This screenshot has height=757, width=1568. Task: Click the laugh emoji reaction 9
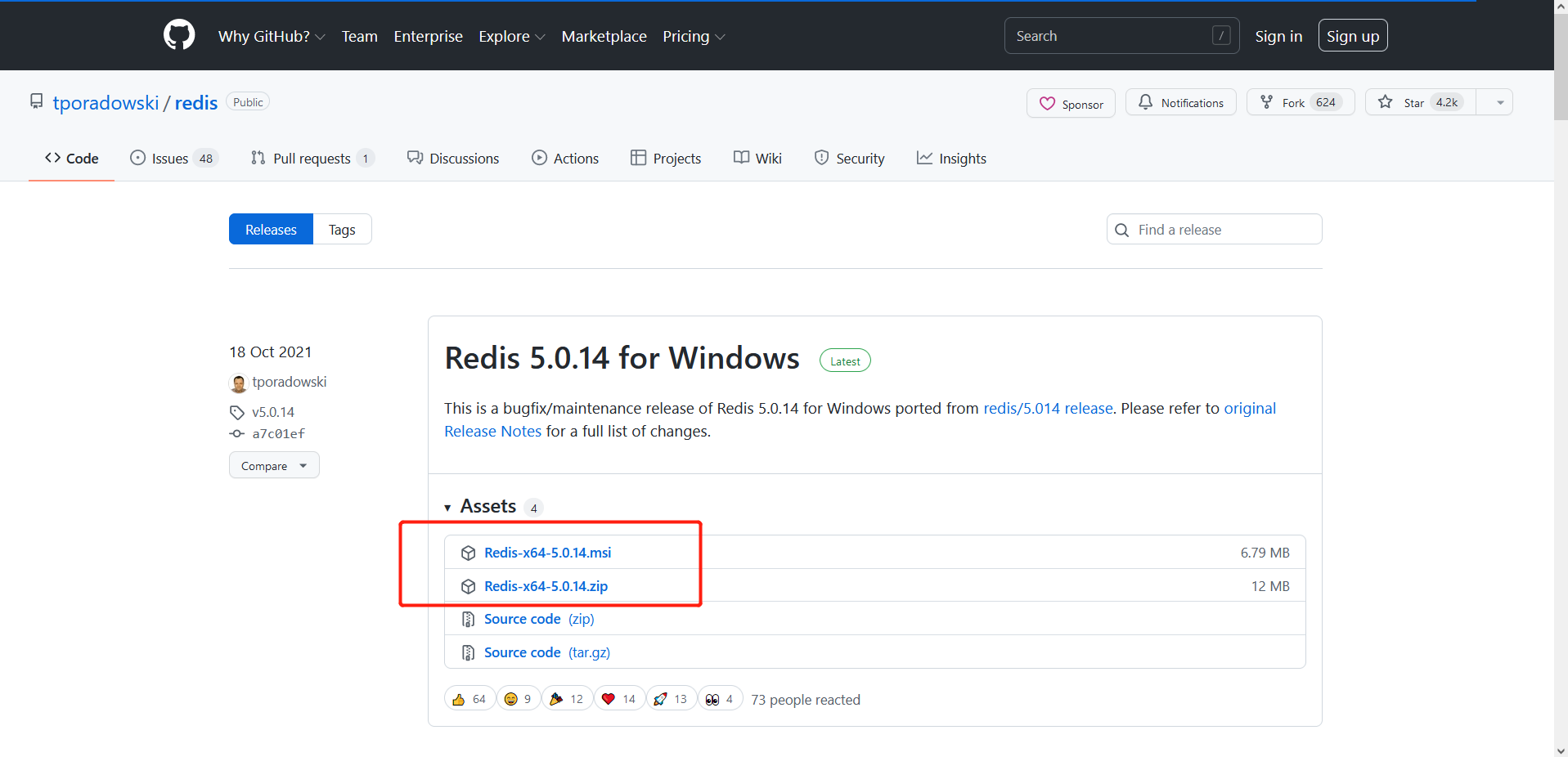(518, 699)
